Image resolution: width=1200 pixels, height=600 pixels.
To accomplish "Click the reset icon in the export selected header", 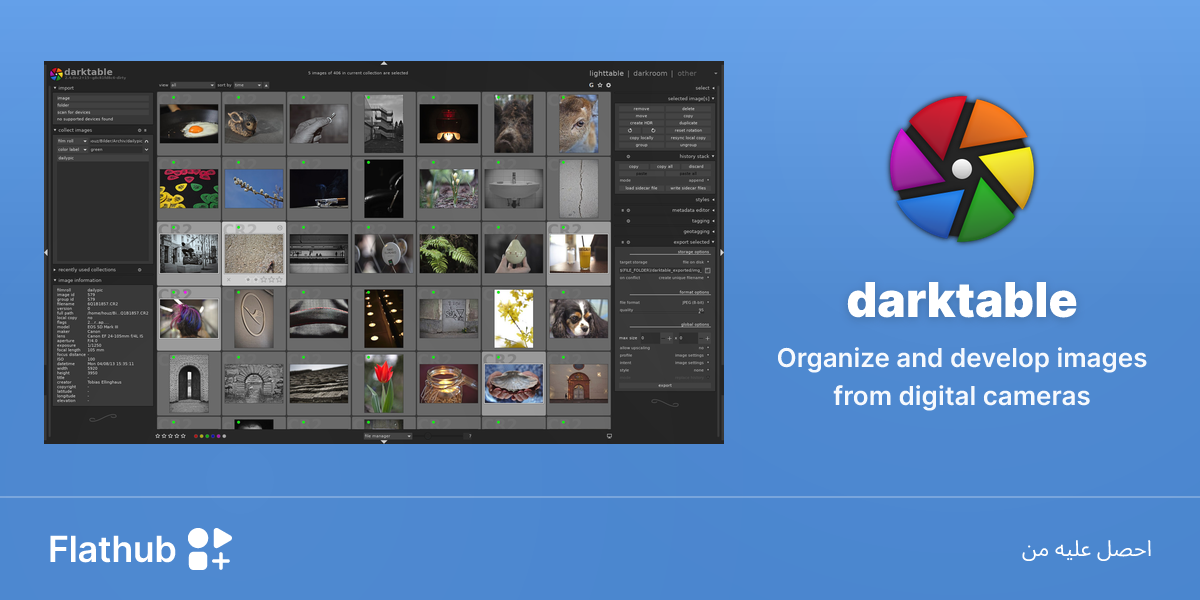I will click(628, 242).
